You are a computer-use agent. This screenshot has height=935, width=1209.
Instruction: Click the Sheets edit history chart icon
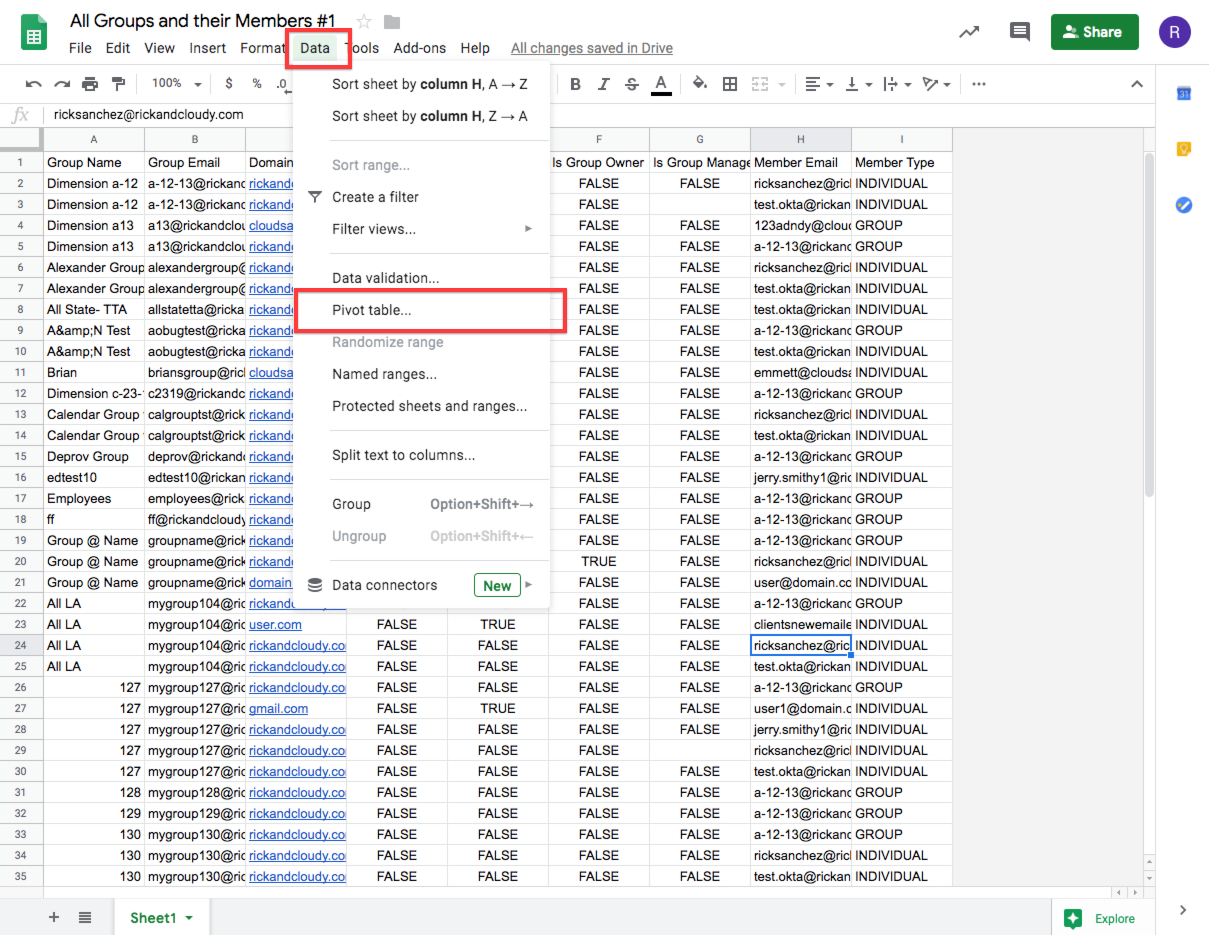pos(969,31)
